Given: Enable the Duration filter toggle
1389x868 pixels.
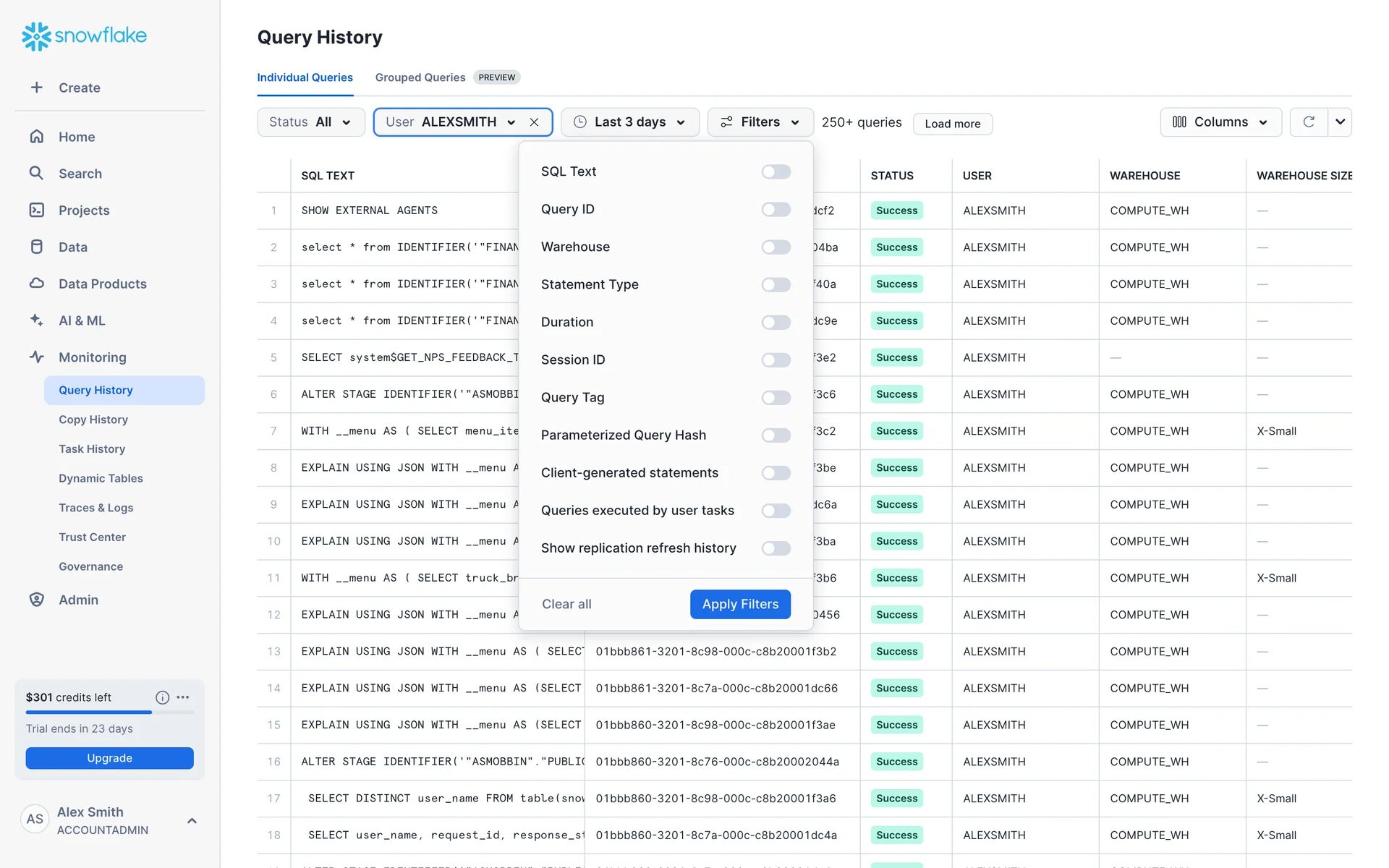Looking at the screenshot, I should tap(776, 322).
